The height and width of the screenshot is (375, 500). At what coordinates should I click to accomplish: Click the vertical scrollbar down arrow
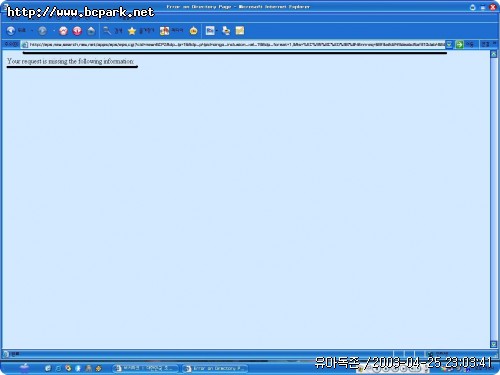pyautogui.click(x=494, y=344)
